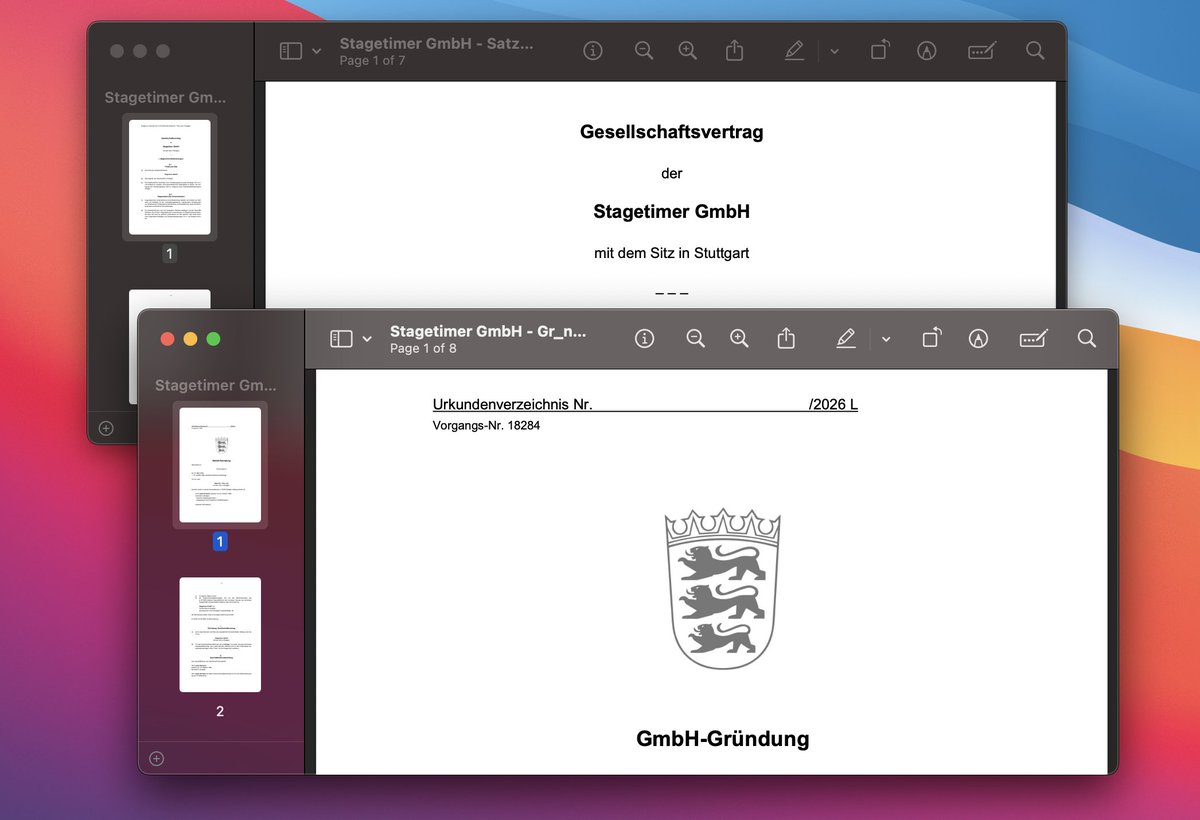Viewport: 1200px width, 820px height.
Task: Open sidebar view options chevron in front window
Action: [x=367, y=339]
